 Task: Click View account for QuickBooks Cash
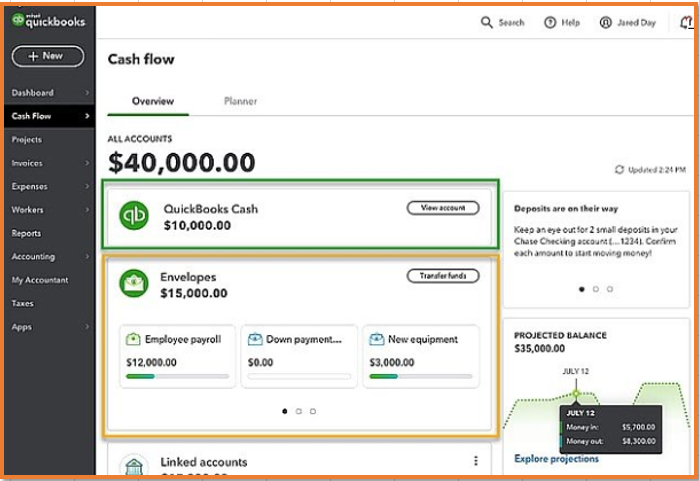[443, 208]
